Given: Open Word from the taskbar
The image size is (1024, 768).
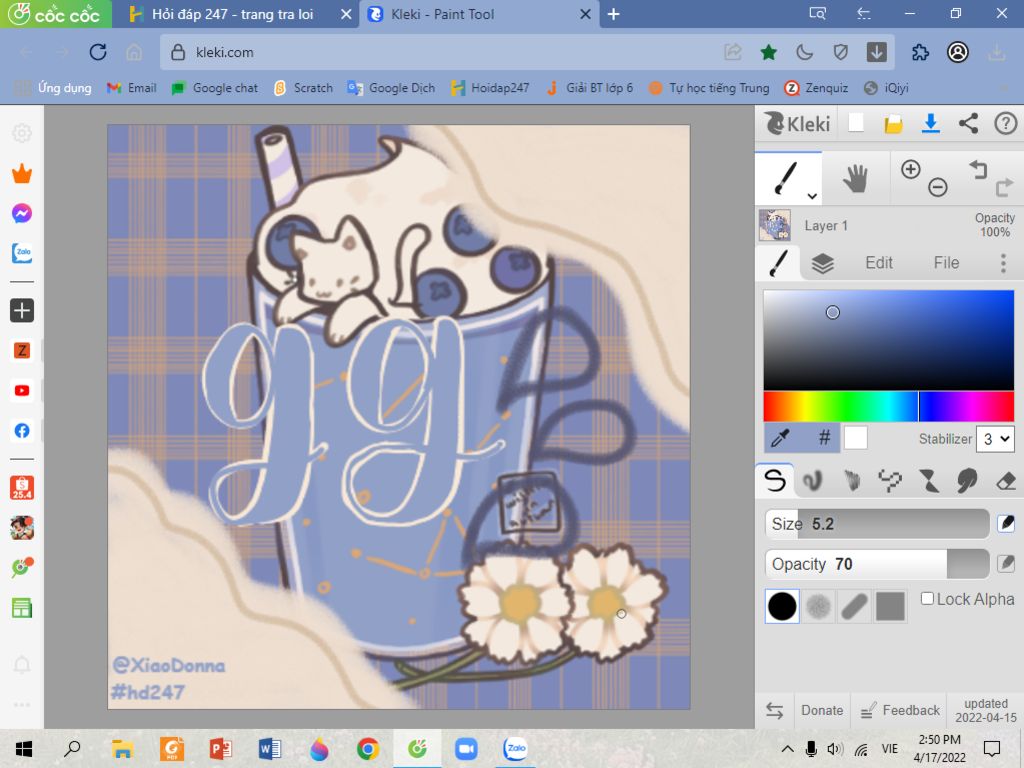Looking at the screenshot, I should coord(269,748).
